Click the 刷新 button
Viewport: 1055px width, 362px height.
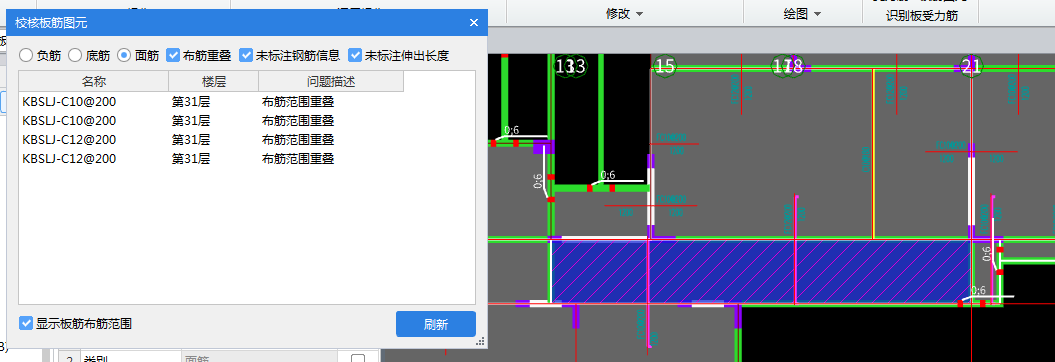tap(436, 324)
